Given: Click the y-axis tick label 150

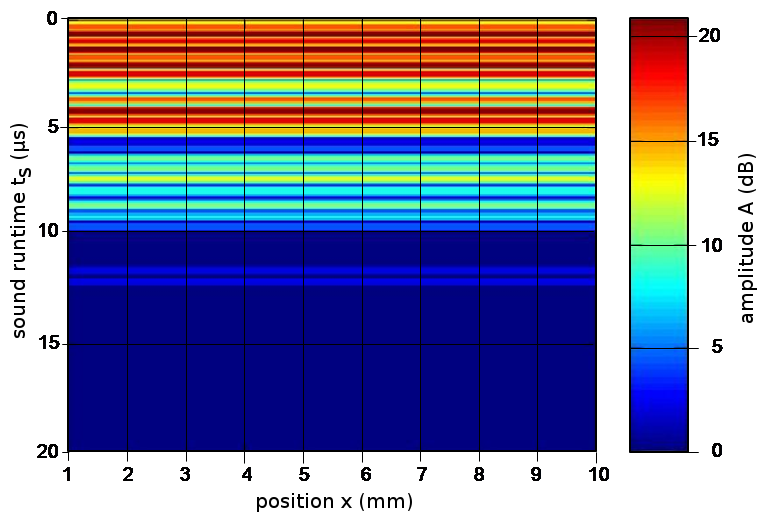Looking at the screenshot, I should (x=50, y=343).
